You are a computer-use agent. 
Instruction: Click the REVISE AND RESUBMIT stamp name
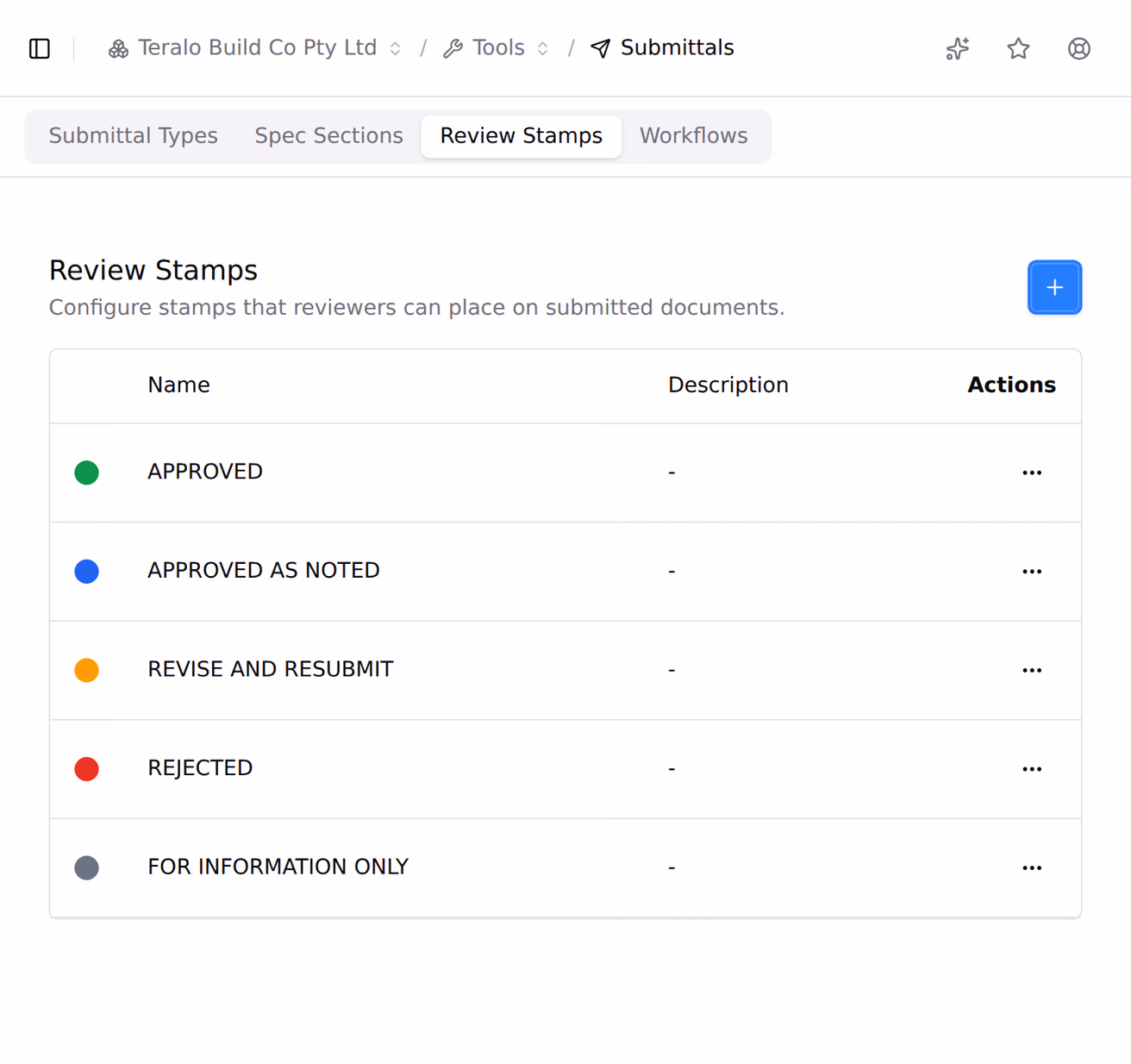click(271, 669)
